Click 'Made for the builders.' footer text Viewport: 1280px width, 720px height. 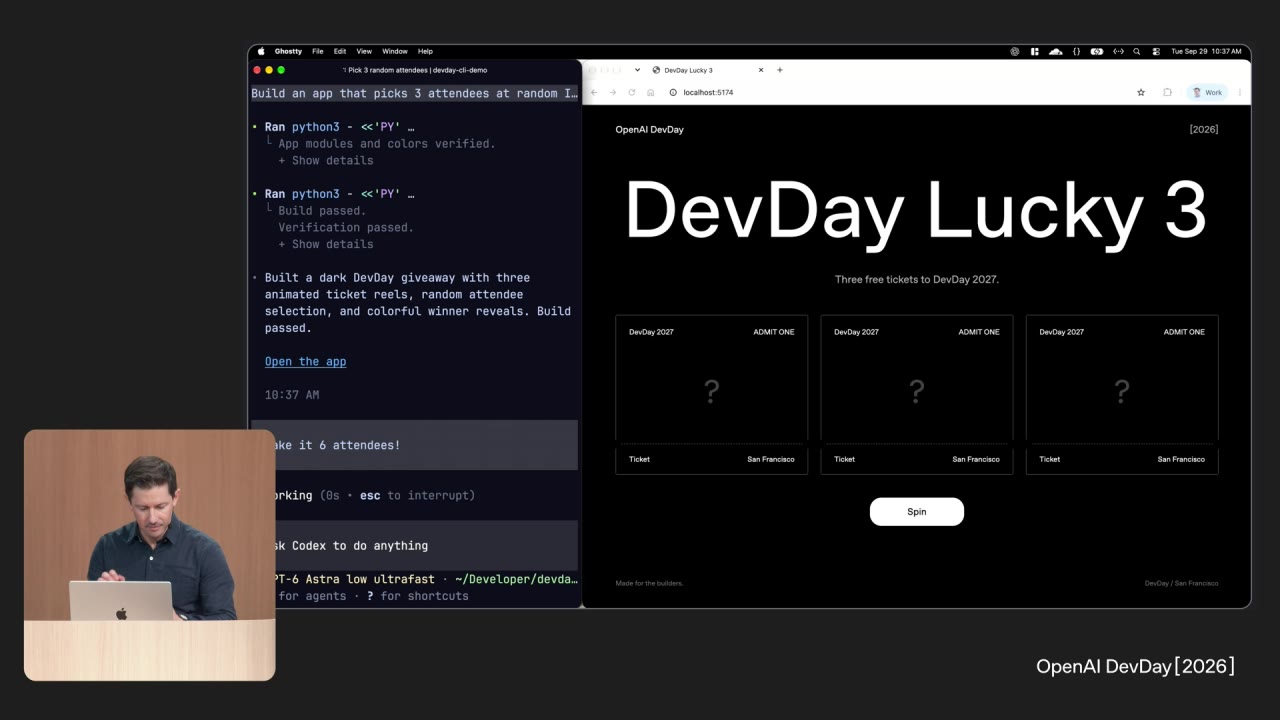649,583
